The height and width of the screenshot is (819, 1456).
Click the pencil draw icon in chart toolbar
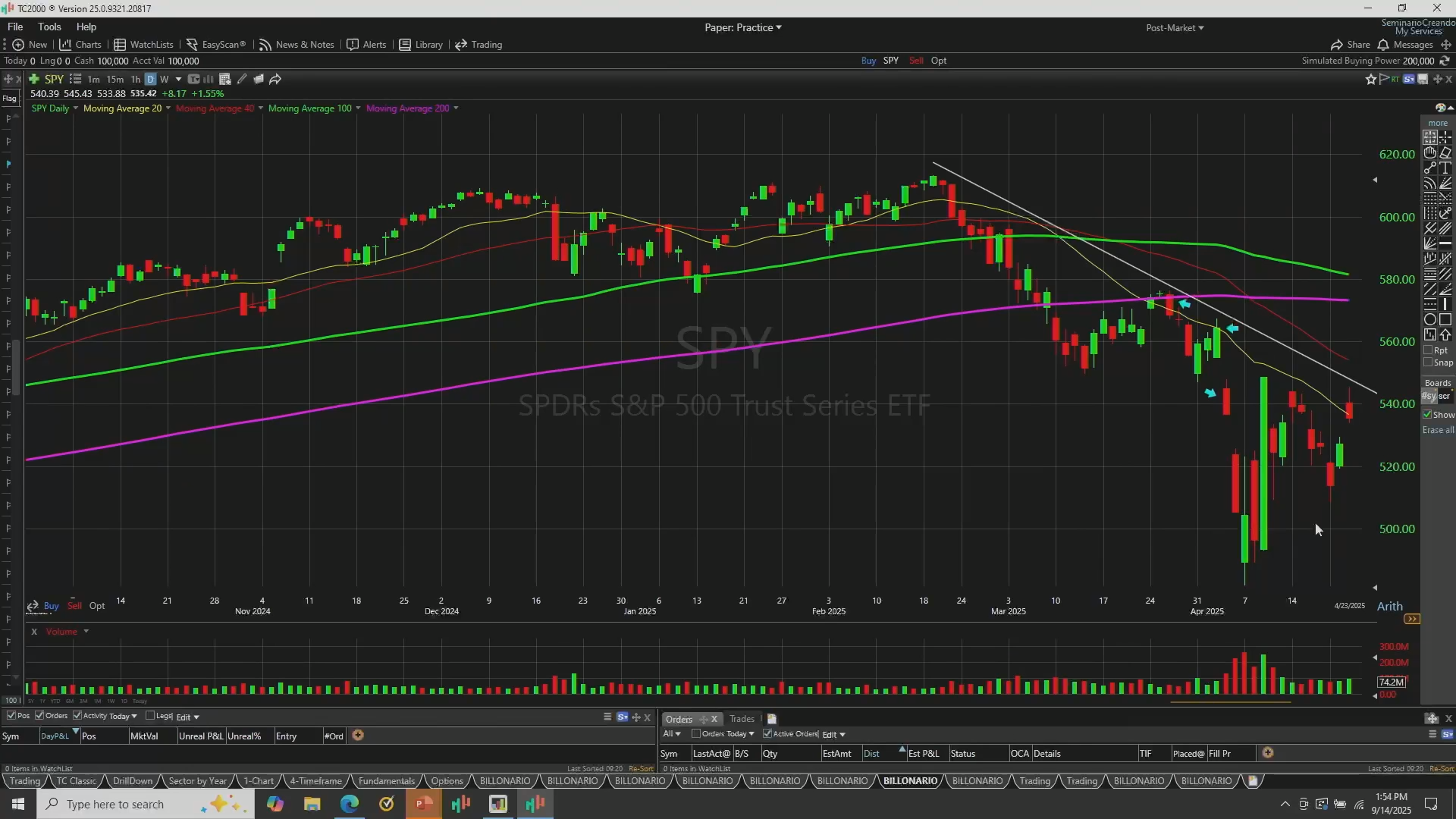(242, 79)
